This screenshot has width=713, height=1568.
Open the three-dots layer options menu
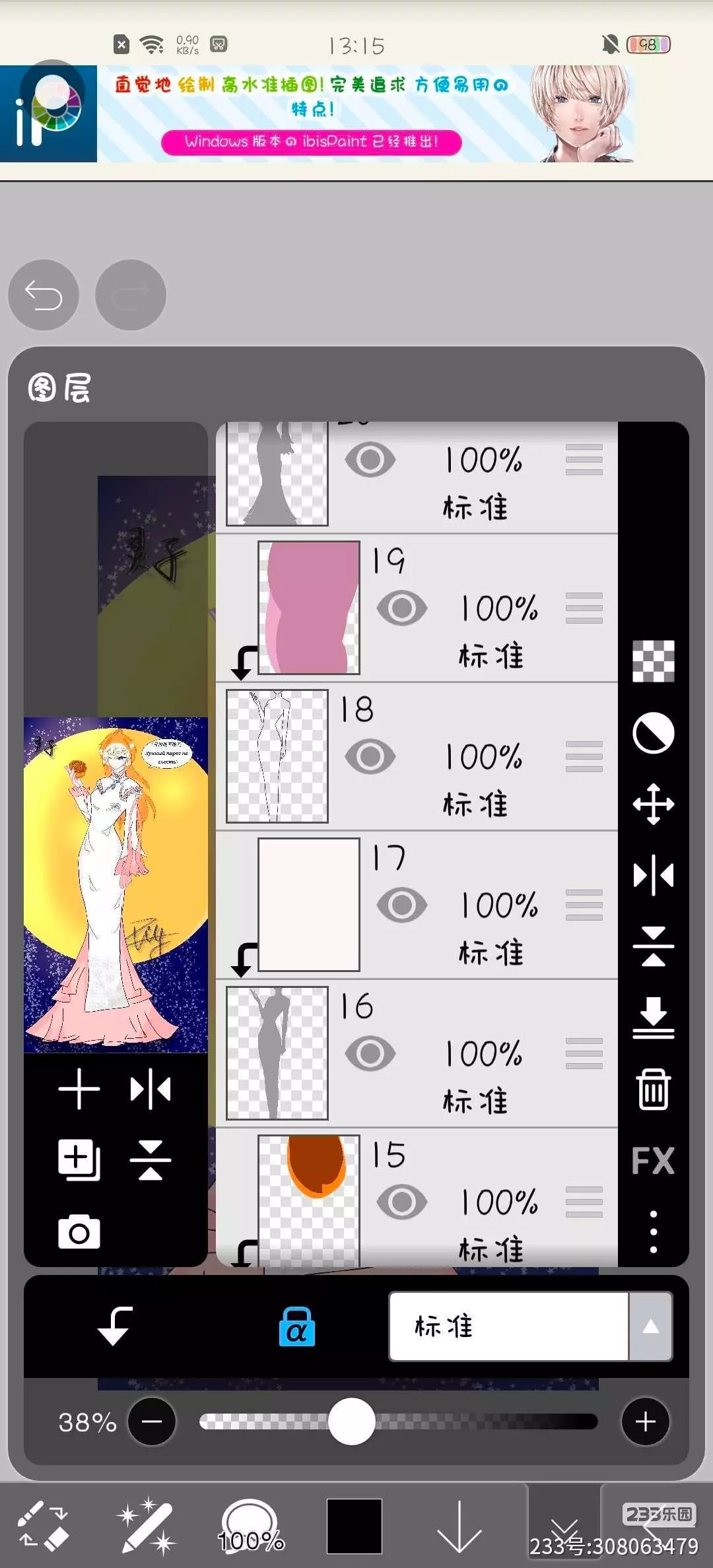click(653, 1231)
